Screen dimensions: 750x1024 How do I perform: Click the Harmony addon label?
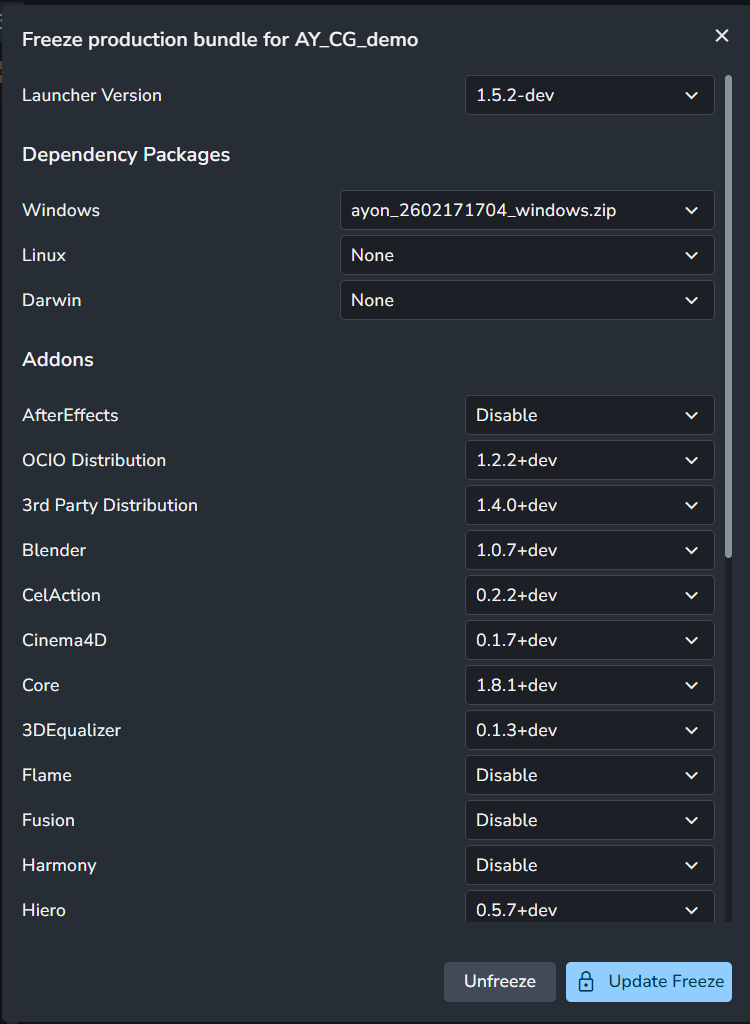click(x=59, y=866)
